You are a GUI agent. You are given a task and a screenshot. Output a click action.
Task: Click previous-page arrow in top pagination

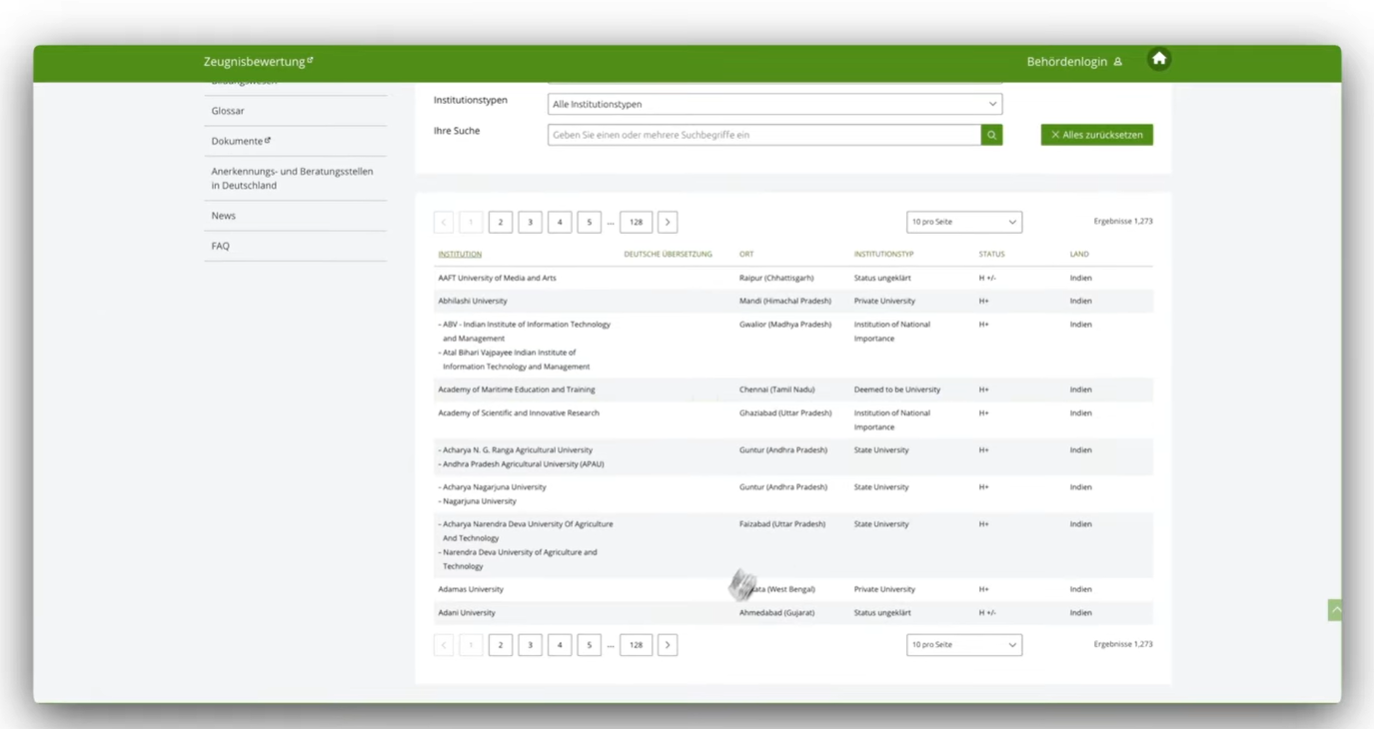pos(444,222)
